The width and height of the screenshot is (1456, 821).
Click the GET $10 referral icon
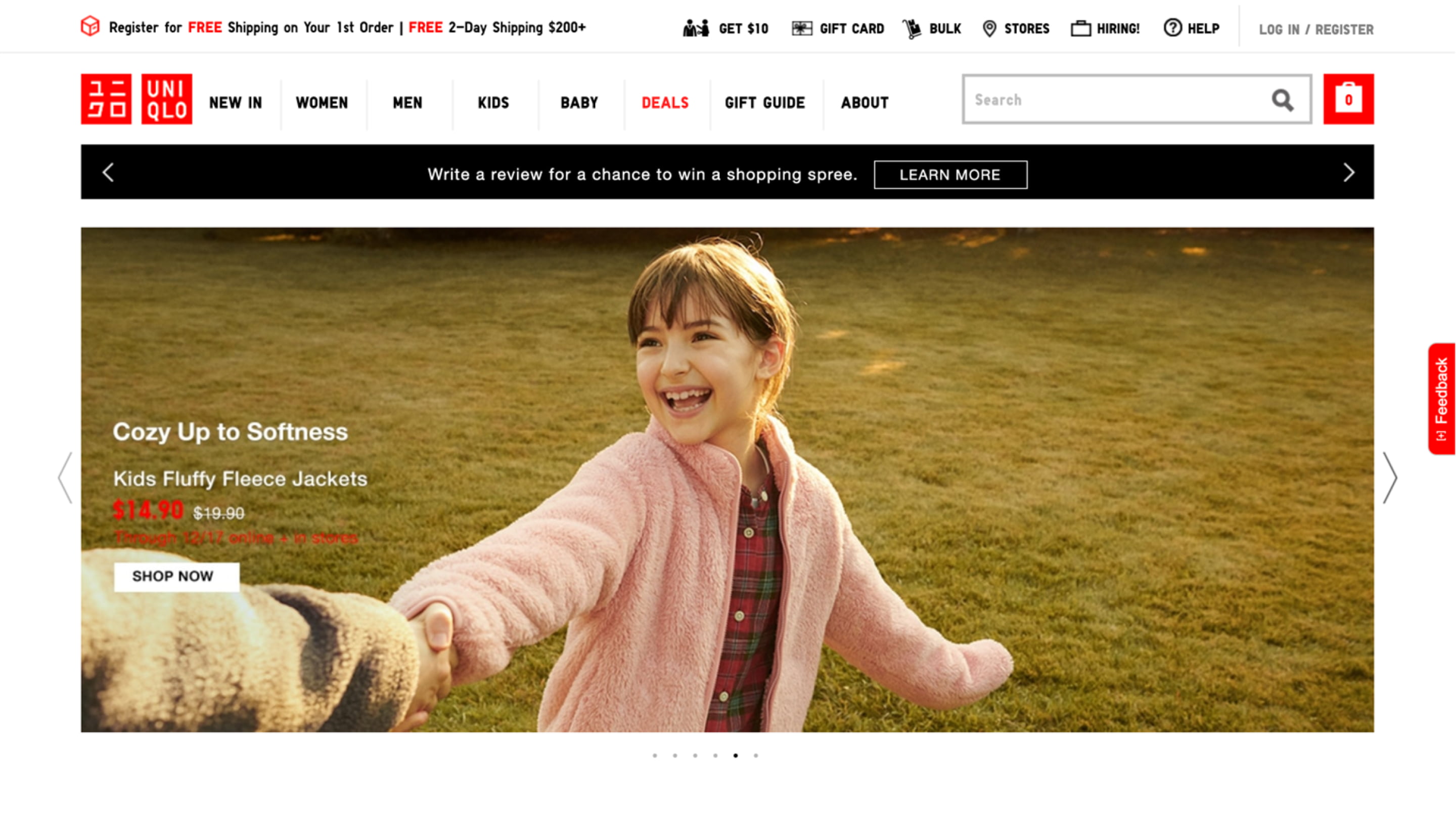coord(698,27)
